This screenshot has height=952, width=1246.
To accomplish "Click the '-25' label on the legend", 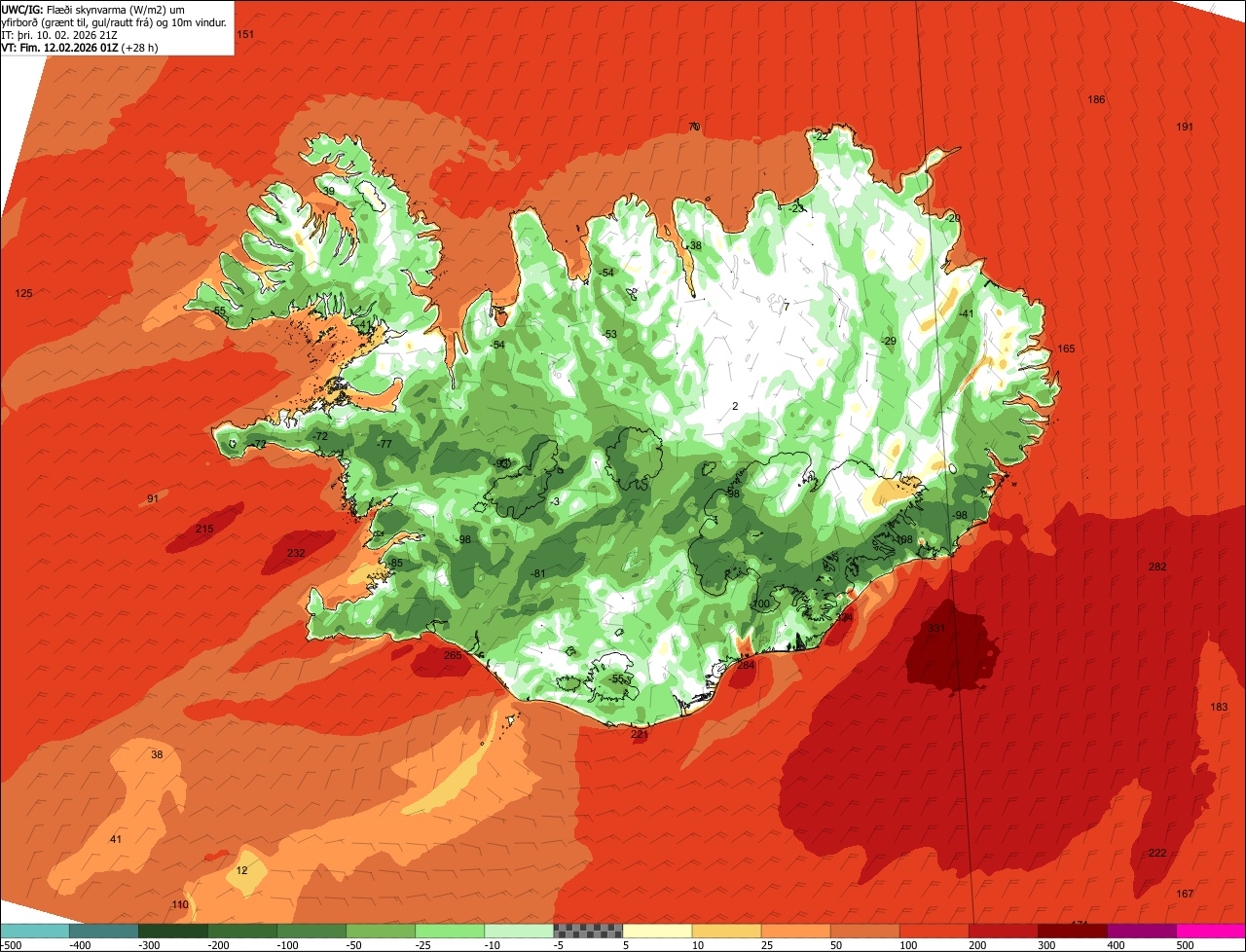I will coord(425,944).
